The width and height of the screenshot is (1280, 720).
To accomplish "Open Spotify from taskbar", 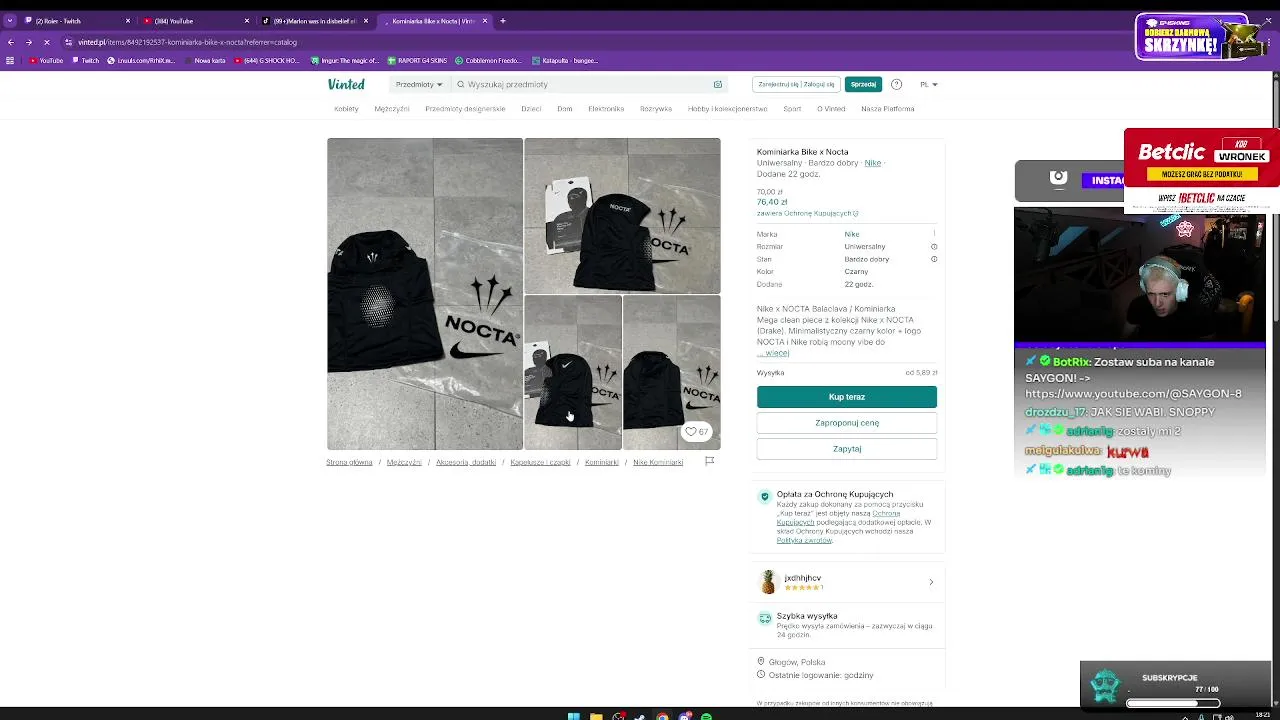I will (707, 716).
